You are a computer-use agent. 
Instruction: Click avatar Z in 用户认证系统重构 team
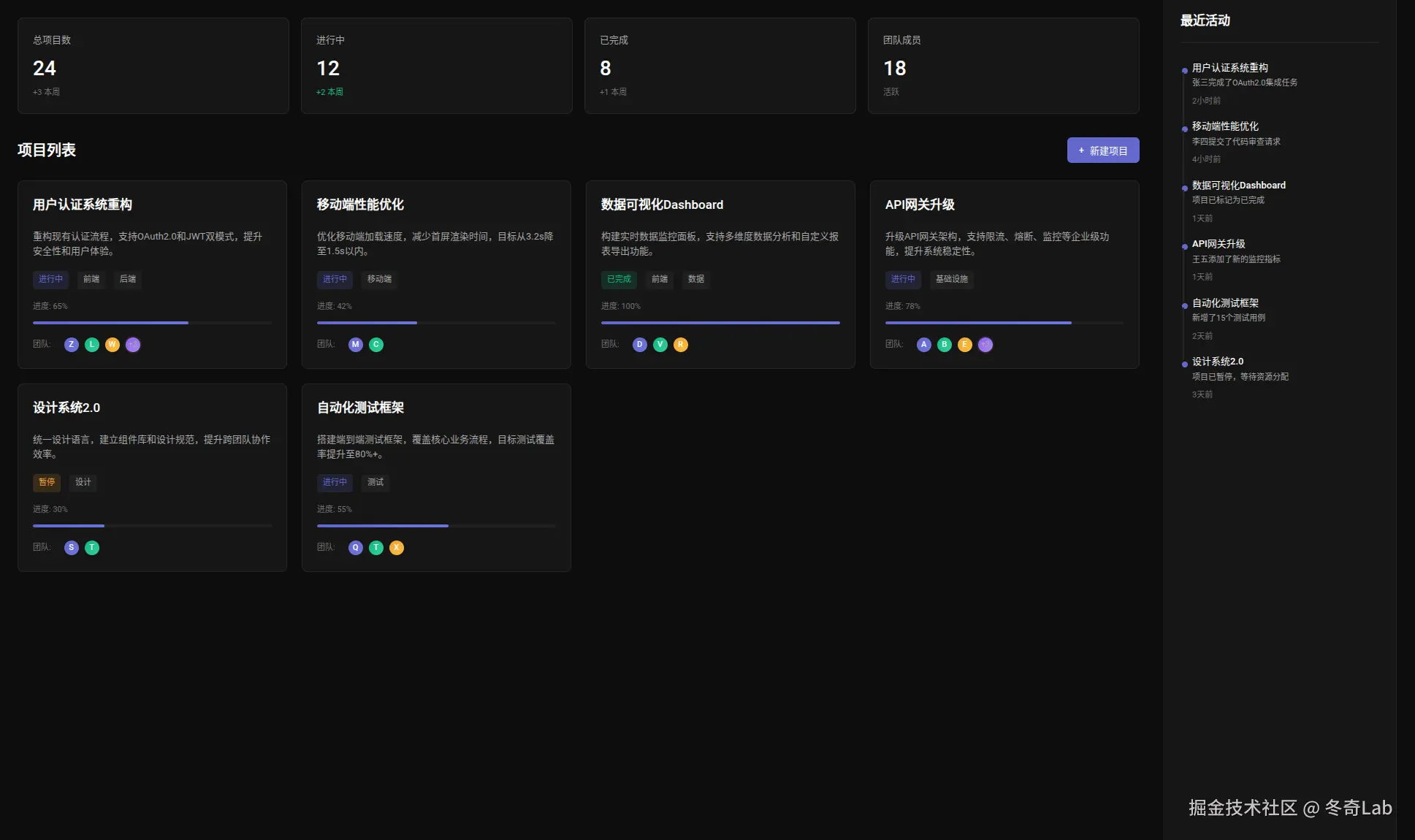[71, 344]
